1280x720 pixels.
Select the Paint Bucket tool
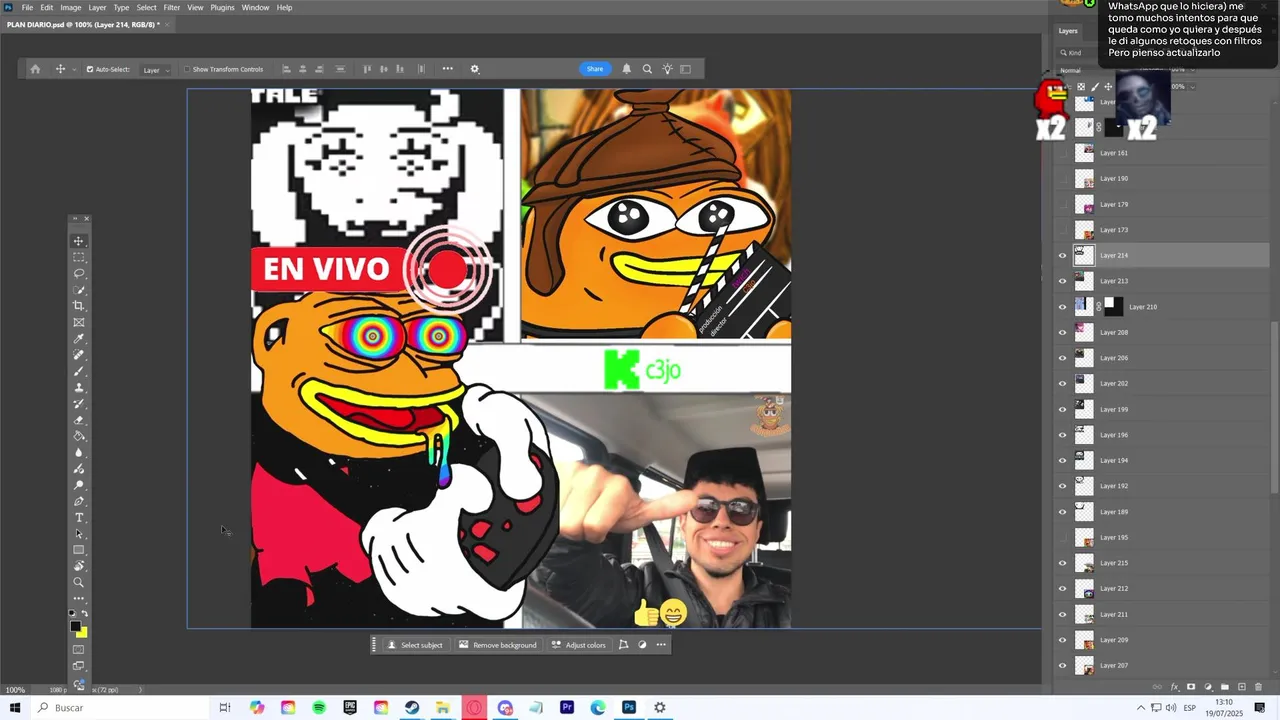[x=78, y=436]
